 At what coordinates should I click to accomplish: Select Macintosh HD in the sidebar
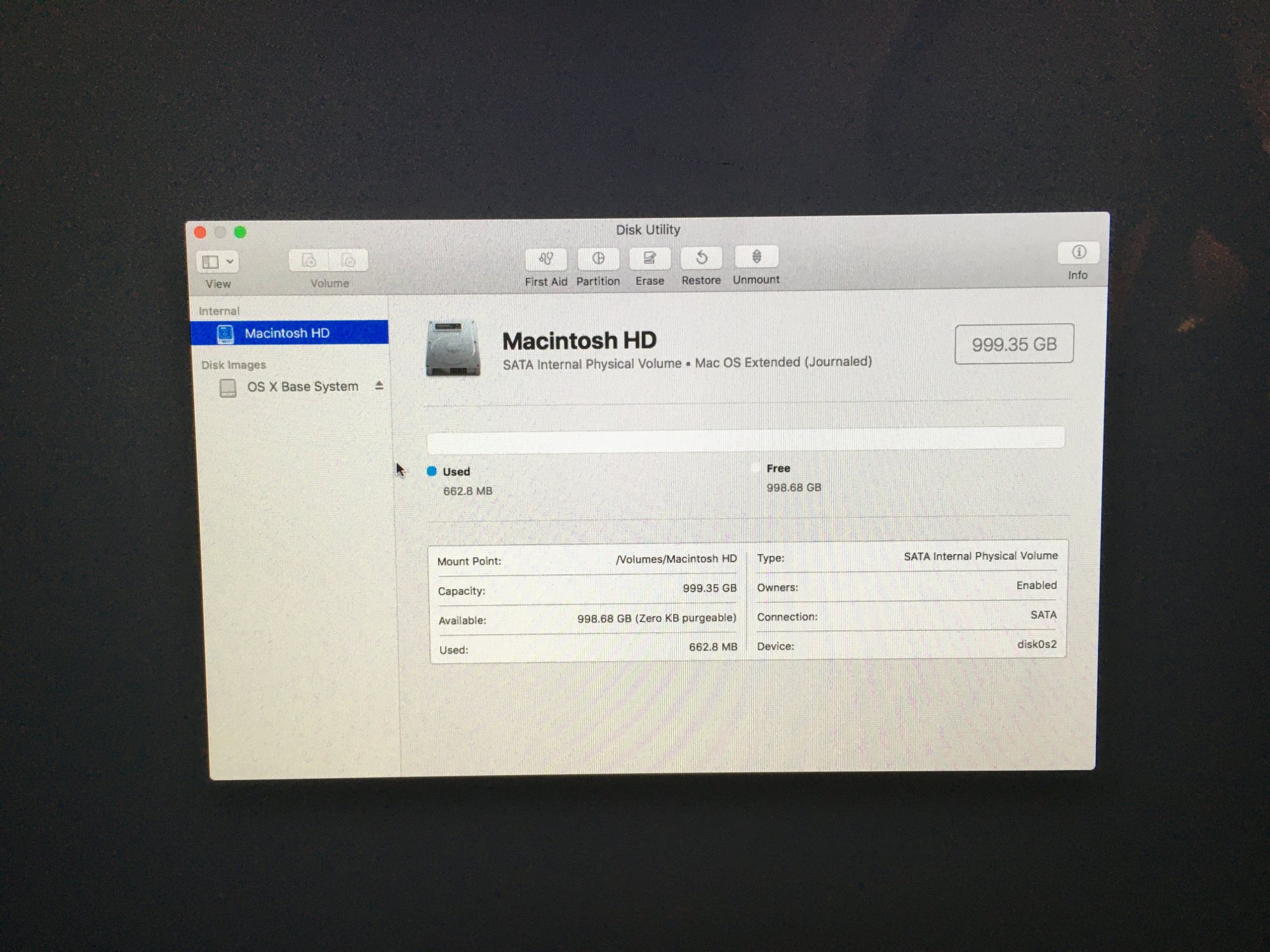coord(287,333)
